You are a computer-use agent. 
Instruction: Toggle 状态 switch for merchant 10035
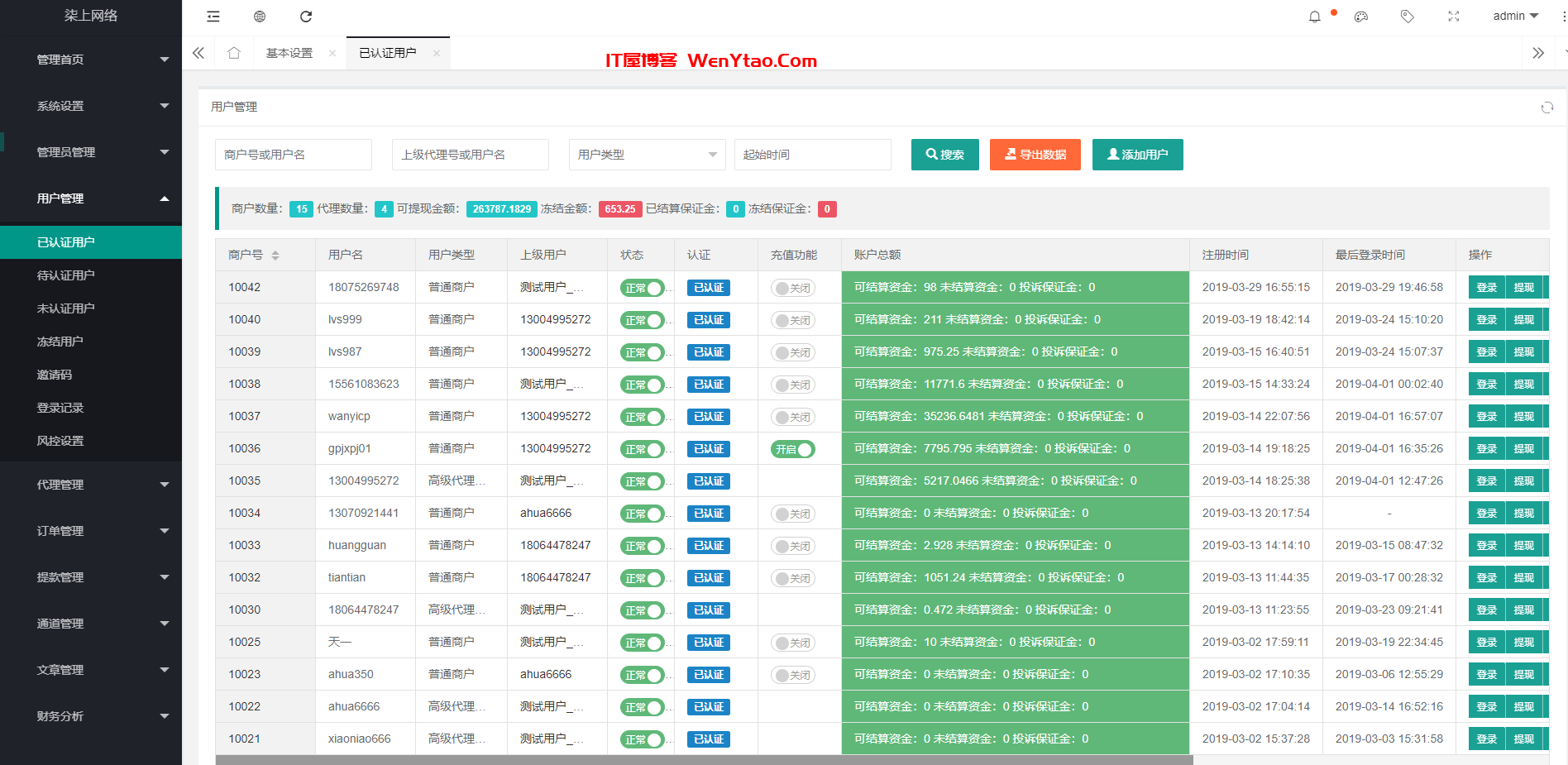click(643, 481)
